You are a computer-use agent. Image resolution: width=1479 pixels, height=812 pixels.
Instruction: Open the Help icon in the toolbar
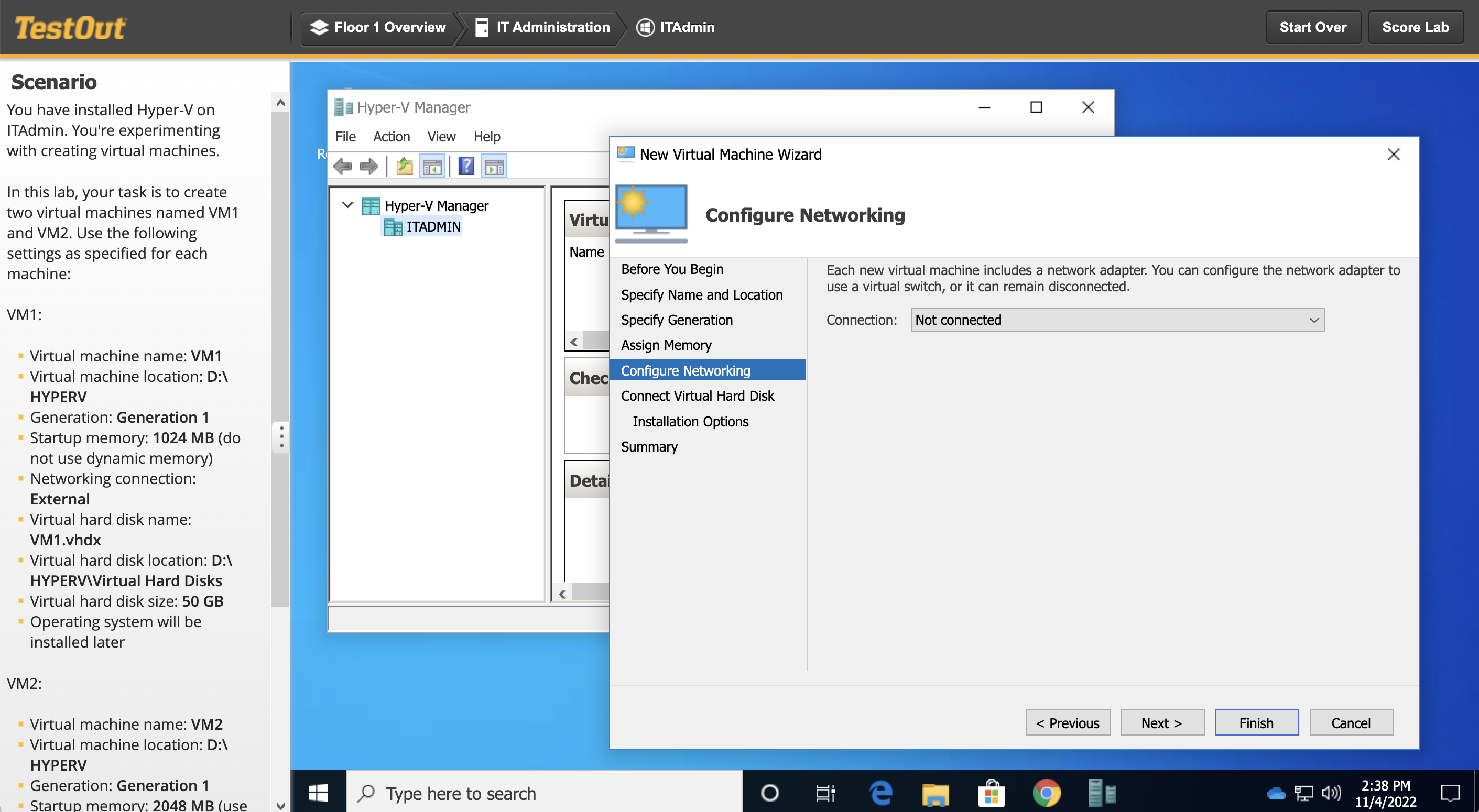(465, 166)
